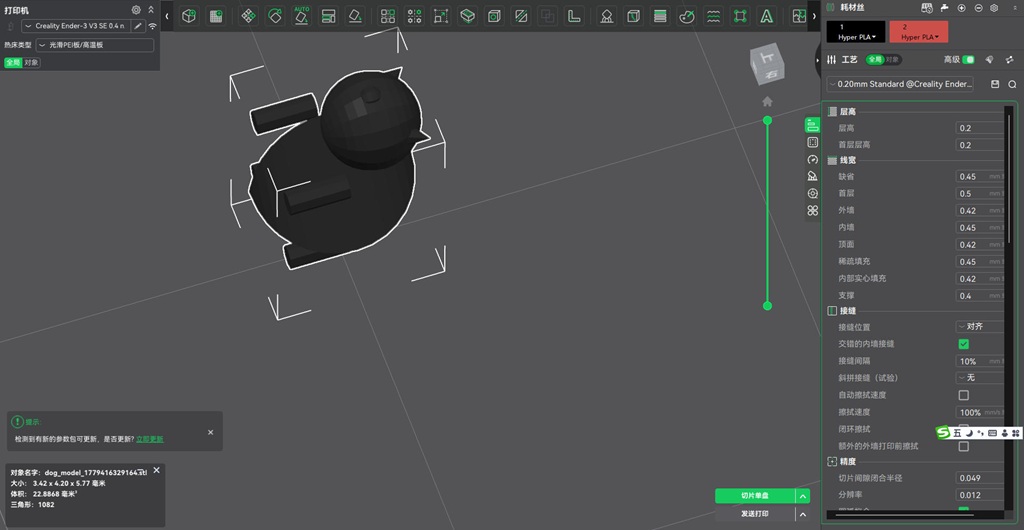
Task: Click the black filament 1 color swatch
Action: (x=856, y=31)
